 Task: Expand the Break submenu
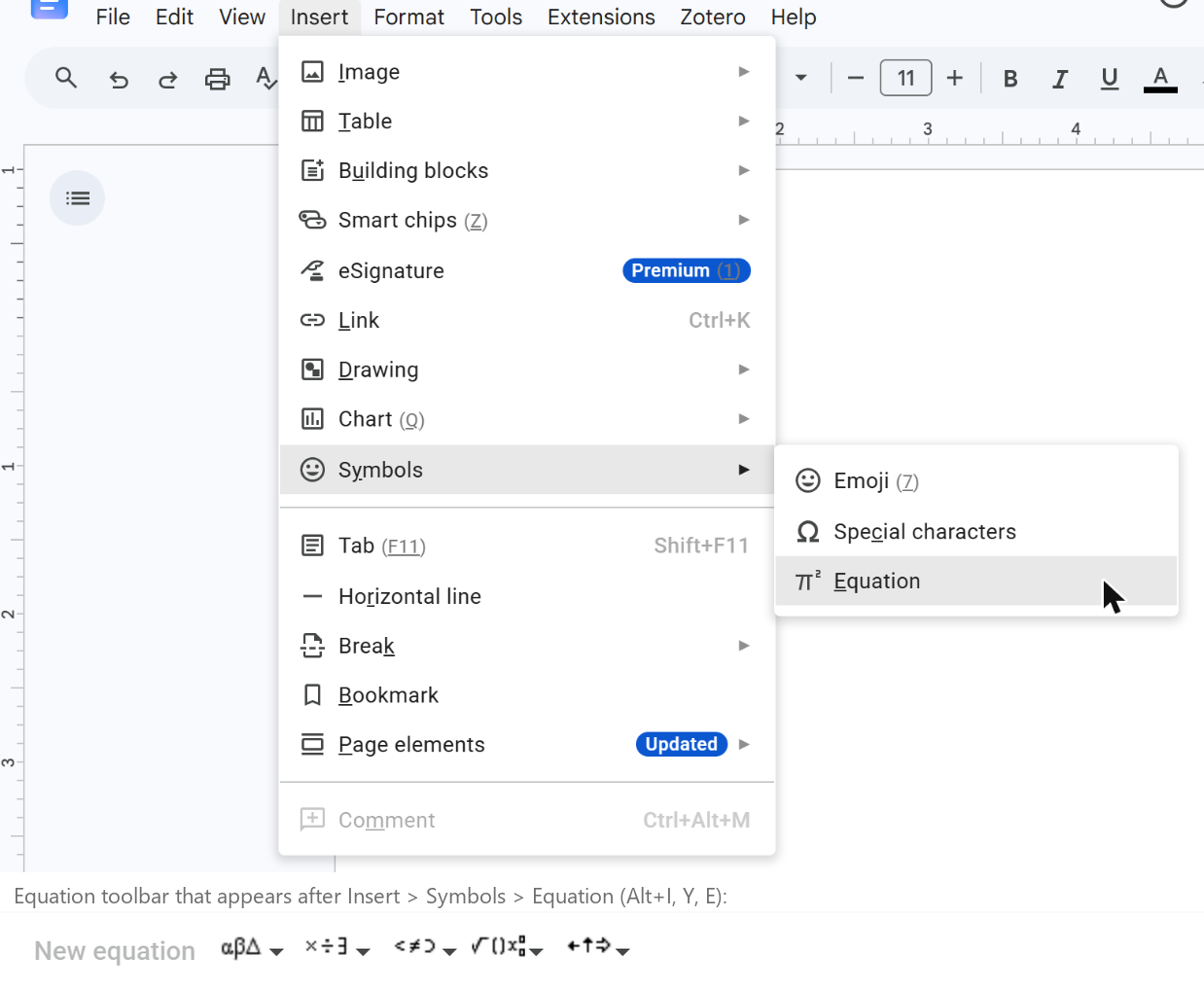coord(527,646)
